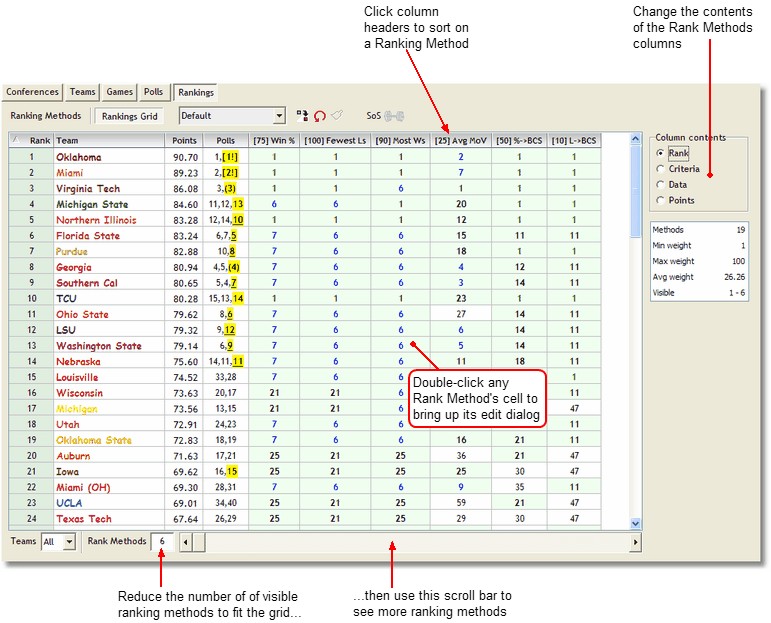Sort by the [10] L->BCS header

pos(574,141)
